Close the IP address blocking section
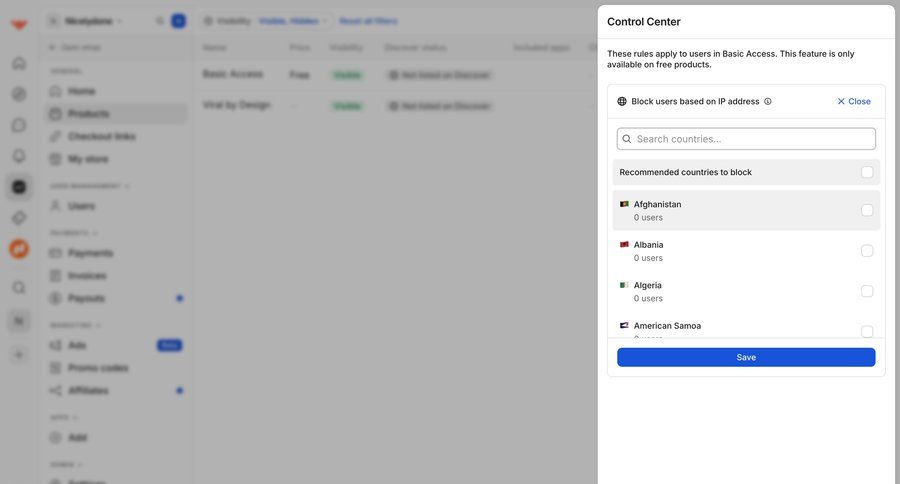The width and height of the screenshot is (900, 484). click(x=853, y=101)
